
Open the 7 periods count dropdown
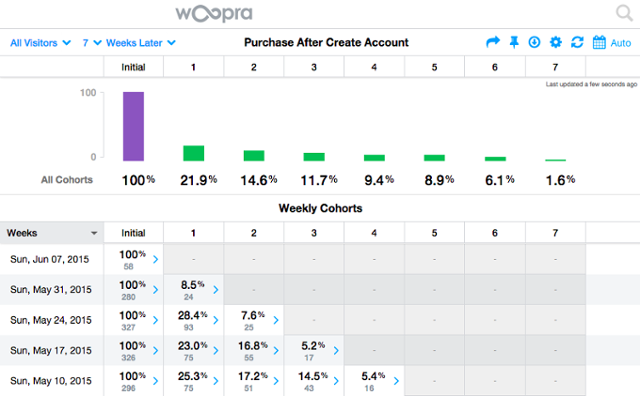coord(92,43)
